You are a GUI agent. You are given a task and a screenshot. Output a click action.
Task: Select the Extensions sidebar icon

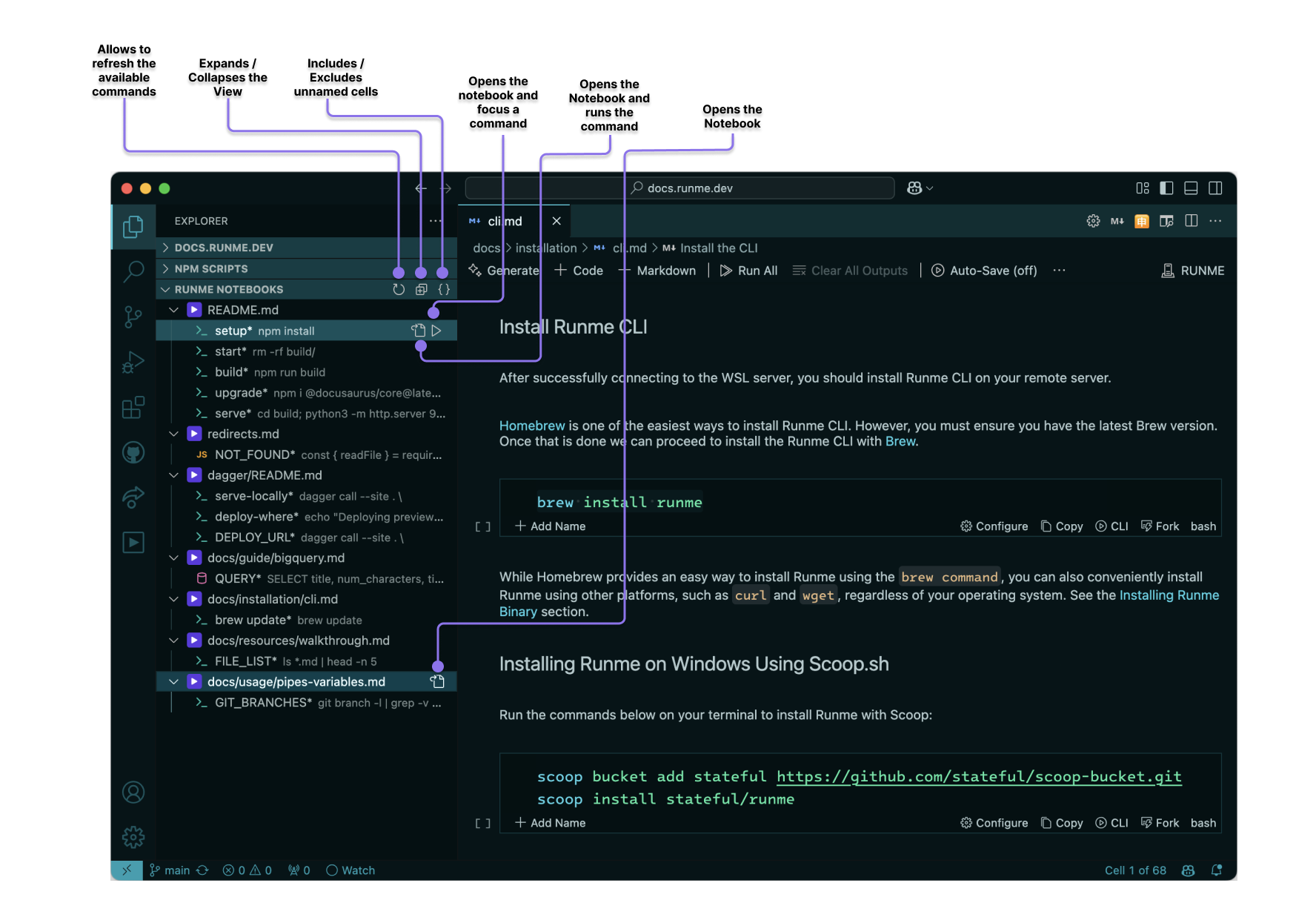(x=133, y=407)
